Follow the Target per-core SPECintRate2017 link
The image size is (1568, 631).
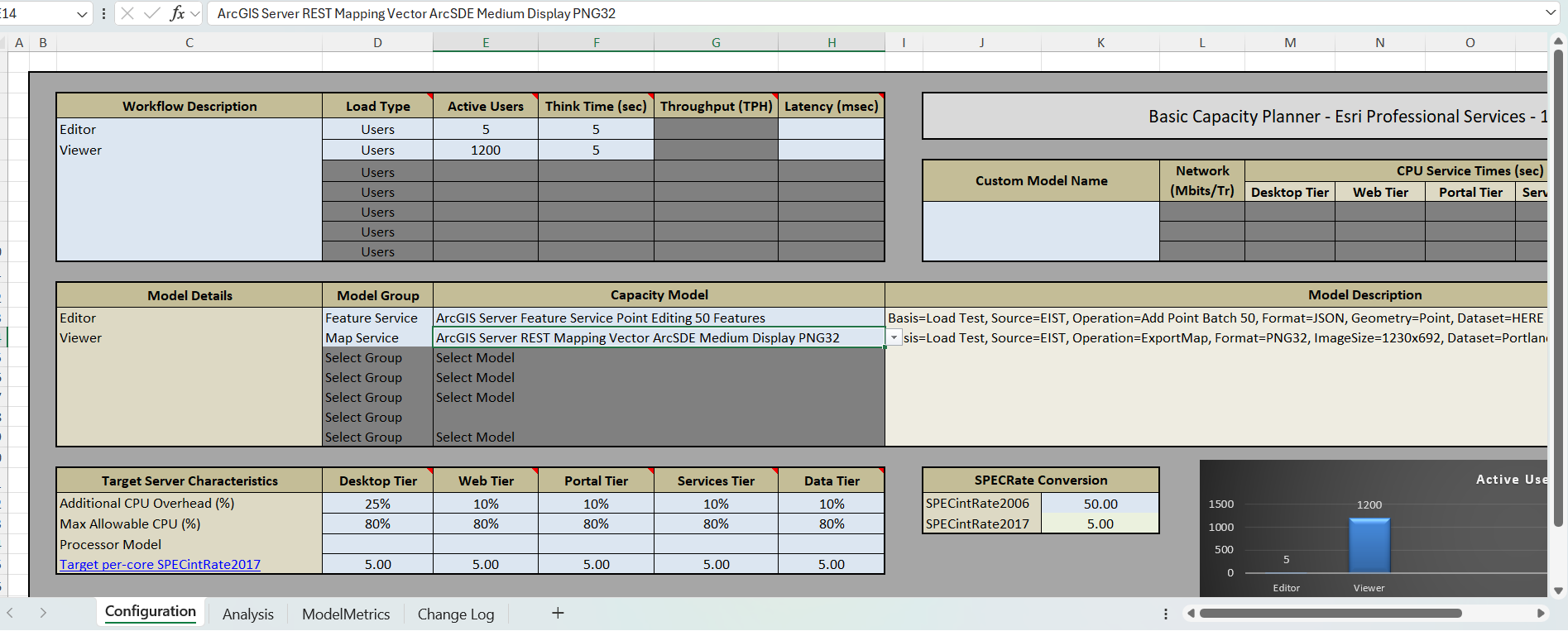coord(160,564)
